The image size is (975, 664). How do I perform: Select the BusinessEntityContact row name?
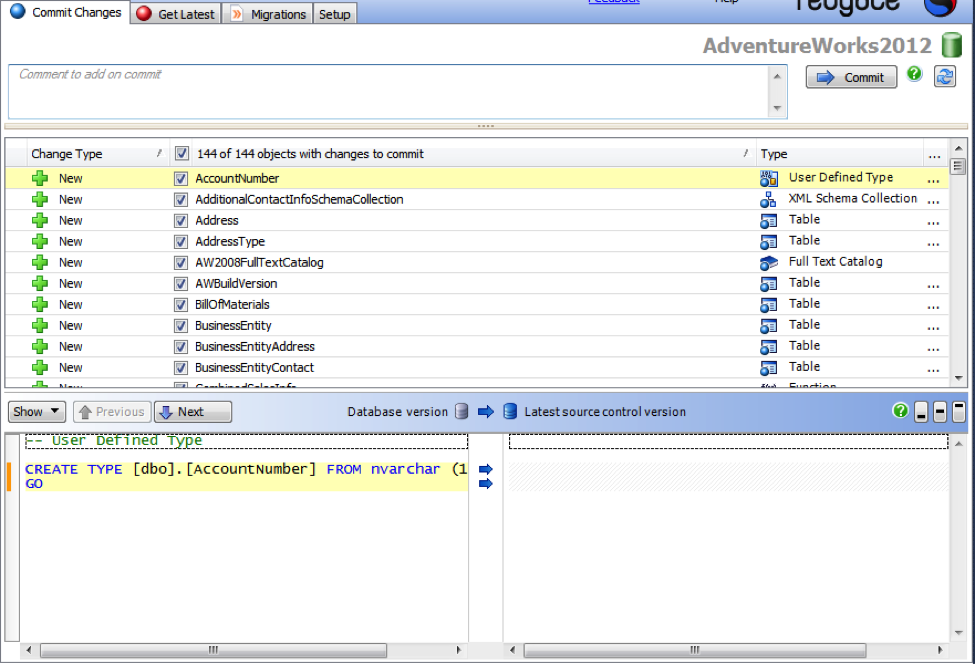[x=254, y=368]
